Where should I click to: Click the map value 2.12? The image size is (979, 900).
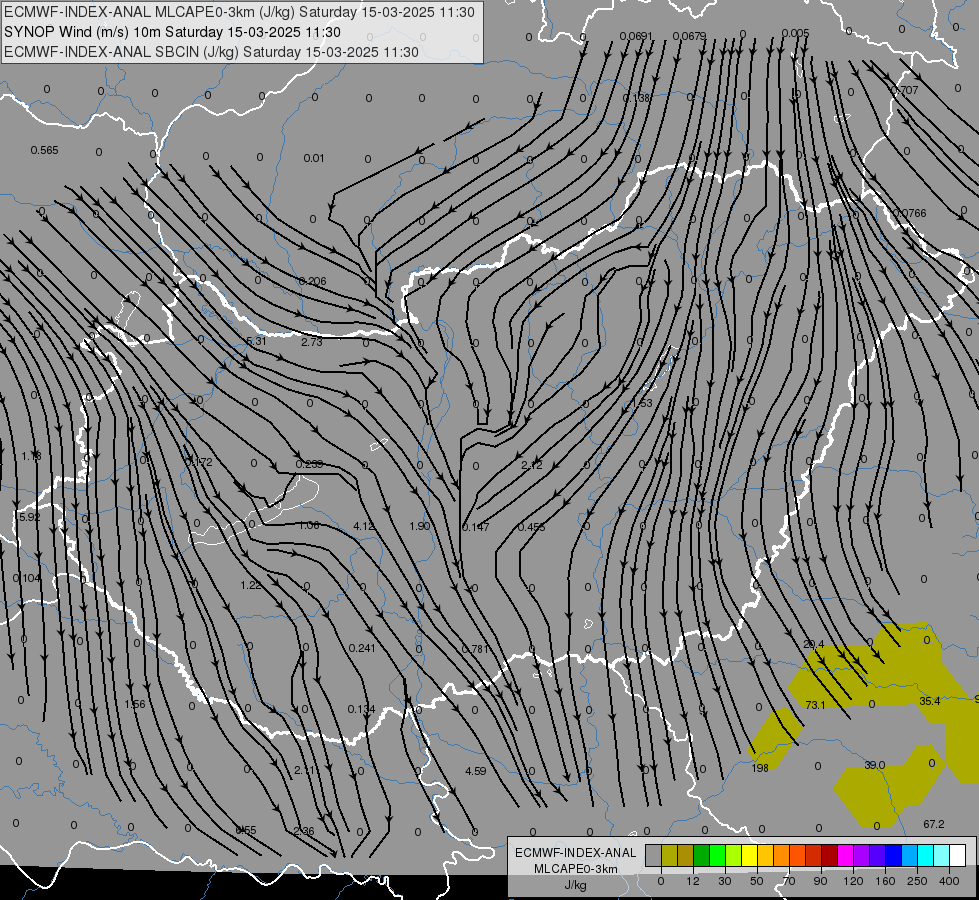point(532,465)
